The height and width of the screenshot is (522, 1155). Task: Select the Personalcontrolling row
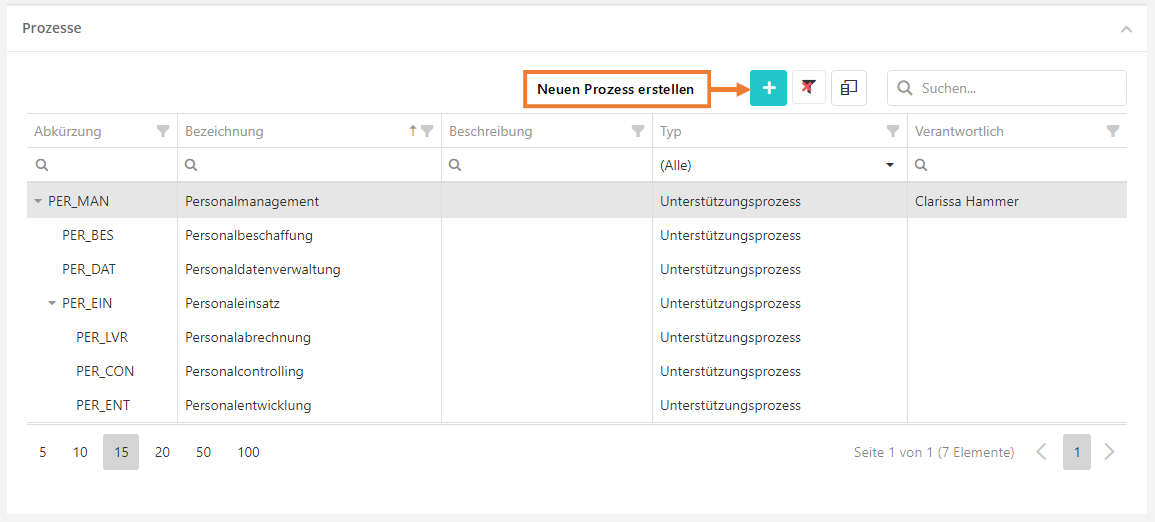[x=244, y=371]
